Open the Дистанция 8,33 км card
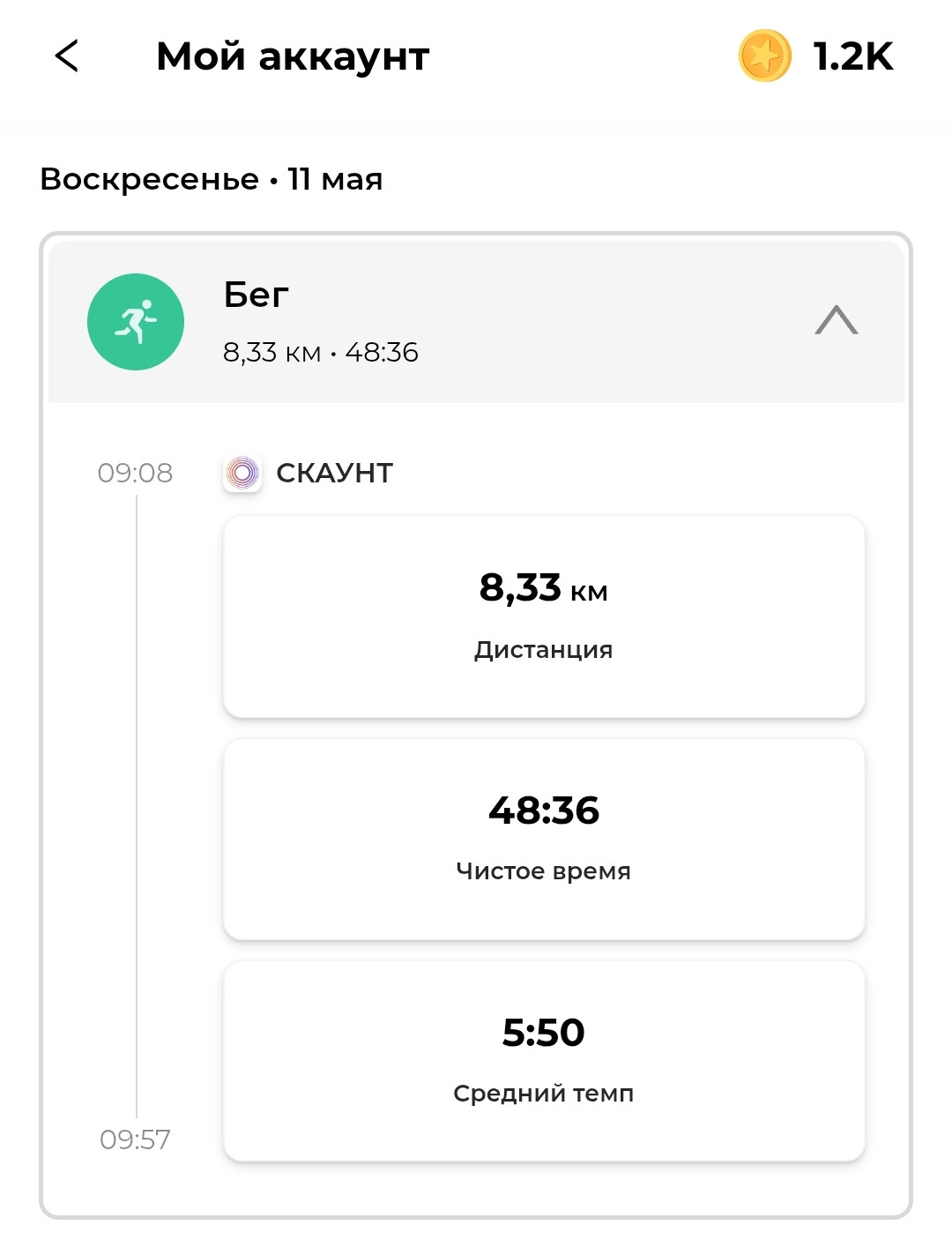 click(544, 616)
